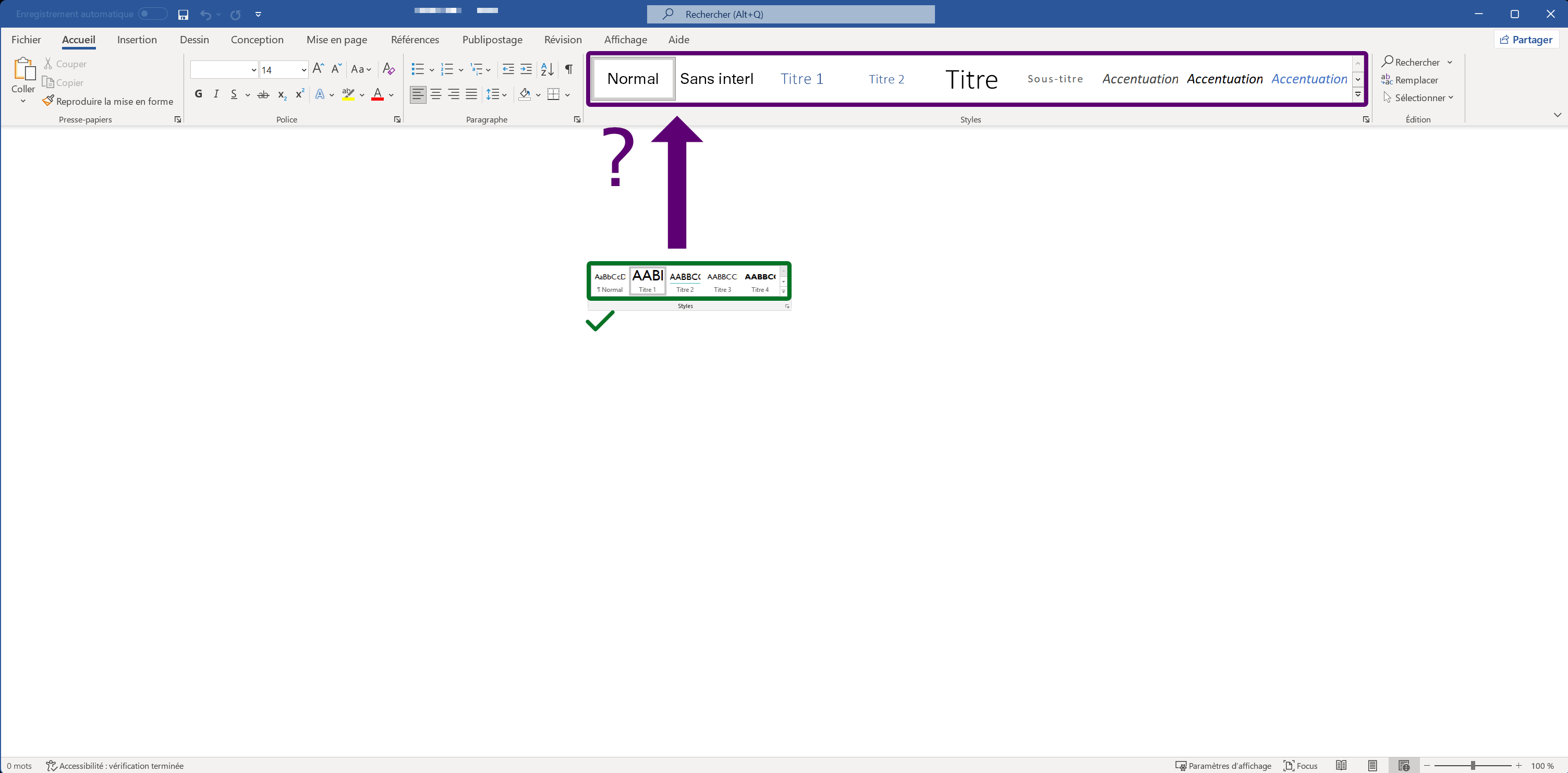Open the Sélectionner dropdown

[1423, 98]
